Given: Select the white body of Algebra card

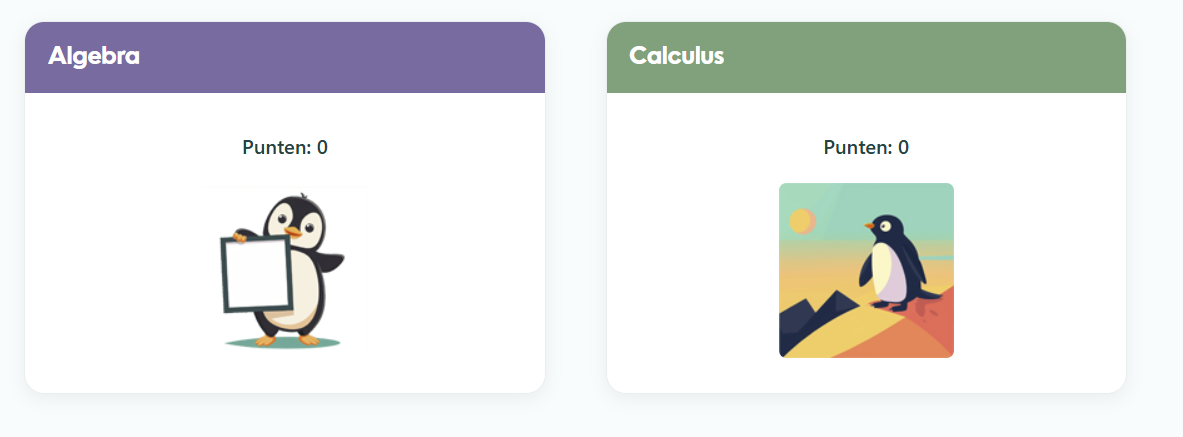Looking at the screenshot, I should click(285, 243).
